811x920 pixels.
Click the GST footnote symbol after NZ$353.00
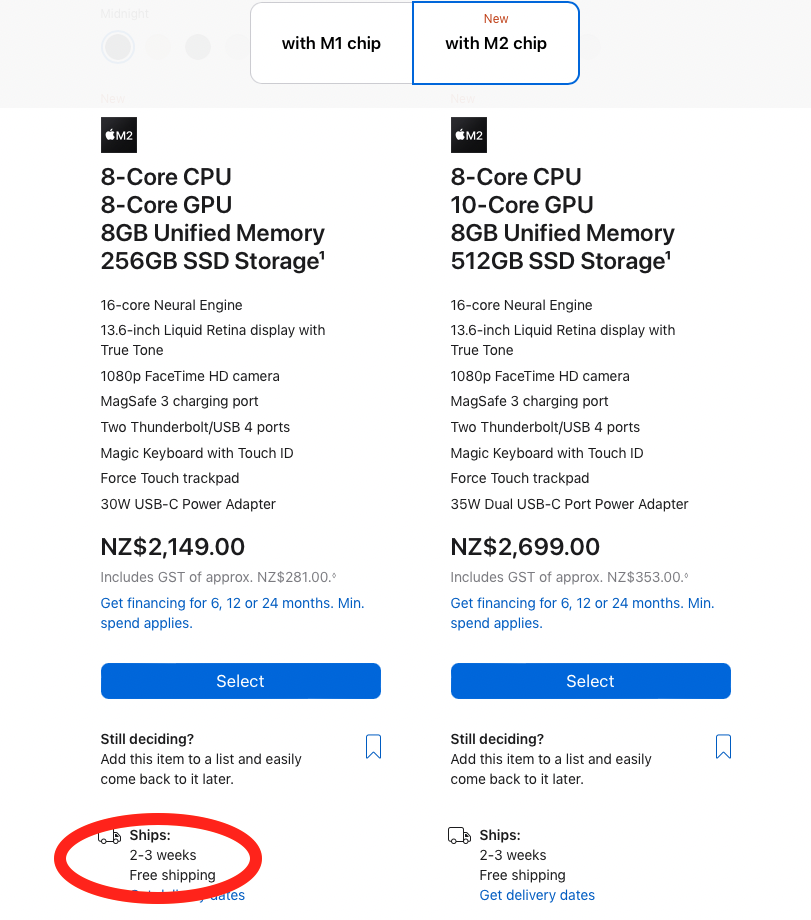pyautogui.click(x=686, y=576)
